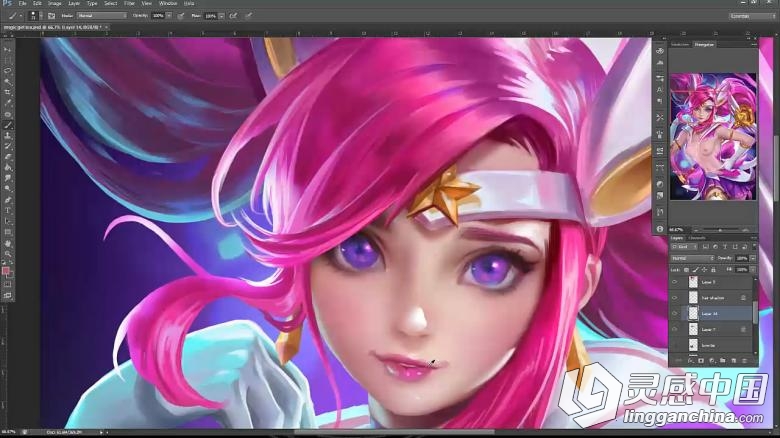Image resolution: width=780 pixels, height=438 pixels.
Task: Toggle Quick Mask mode in the toolbox
Action: point(7,285)
